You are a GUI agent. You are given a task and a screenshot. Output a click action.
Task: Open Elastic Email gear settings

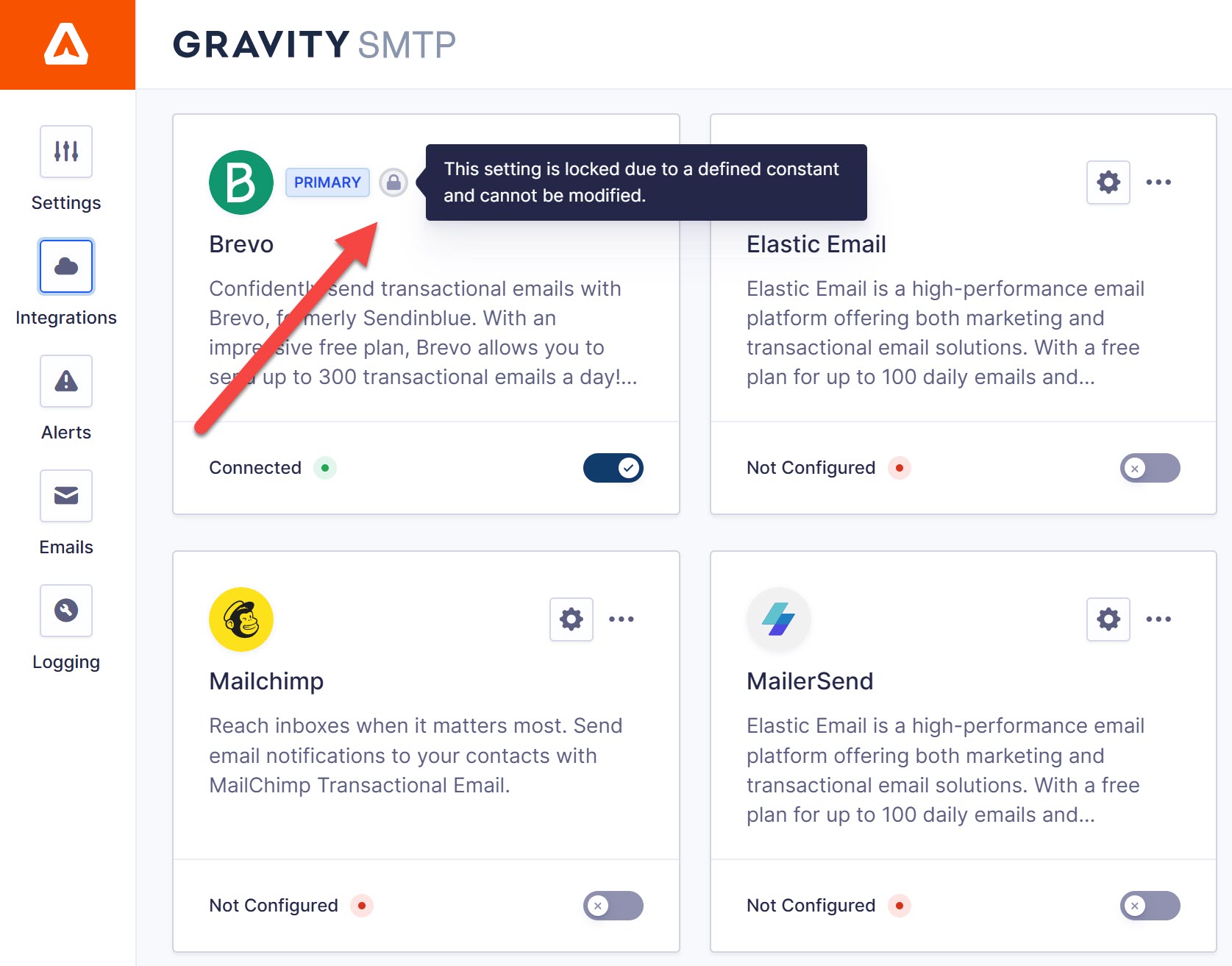pyautogui.click(x=1108, y=182)
